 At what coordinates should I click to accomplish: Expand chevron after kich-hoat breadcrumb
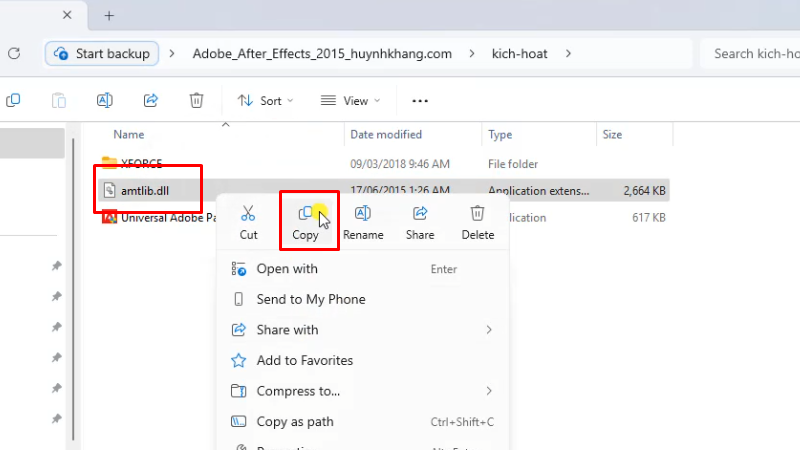568,54
